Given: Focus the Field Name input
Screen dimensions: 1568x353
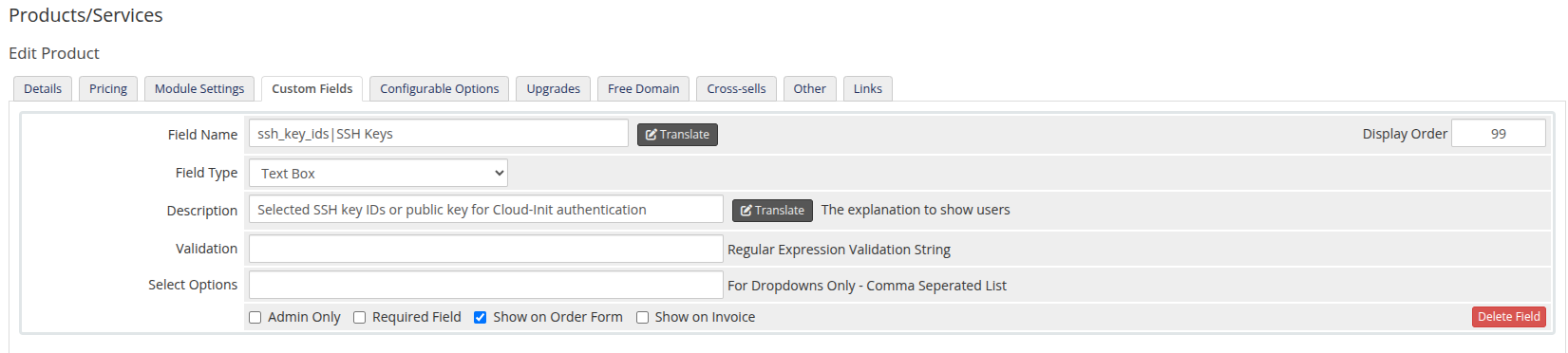Looking at the screenshot, I should pos(438,133).
